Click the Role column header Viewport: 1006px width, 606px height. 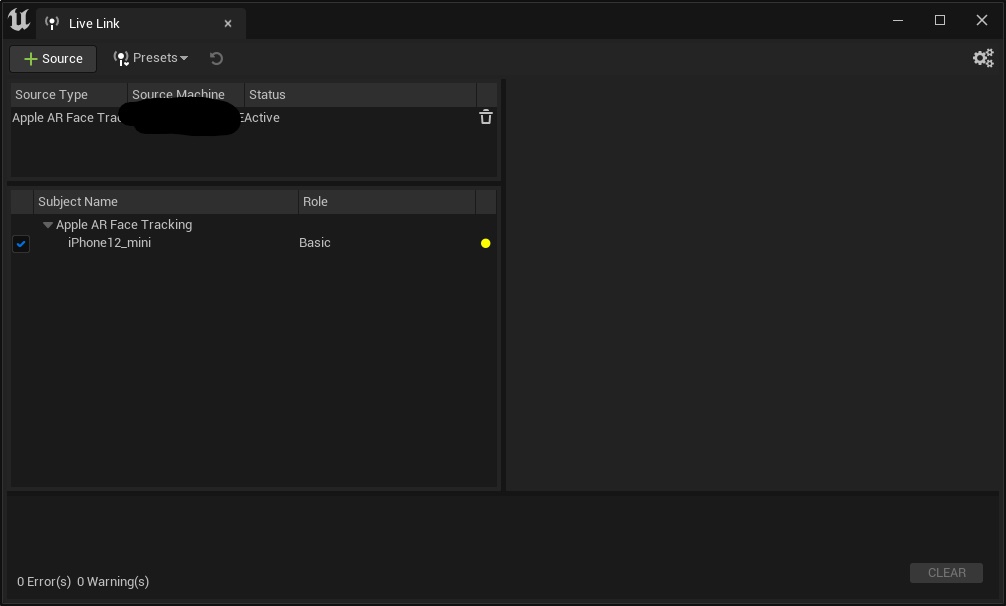tap(386, 201)
